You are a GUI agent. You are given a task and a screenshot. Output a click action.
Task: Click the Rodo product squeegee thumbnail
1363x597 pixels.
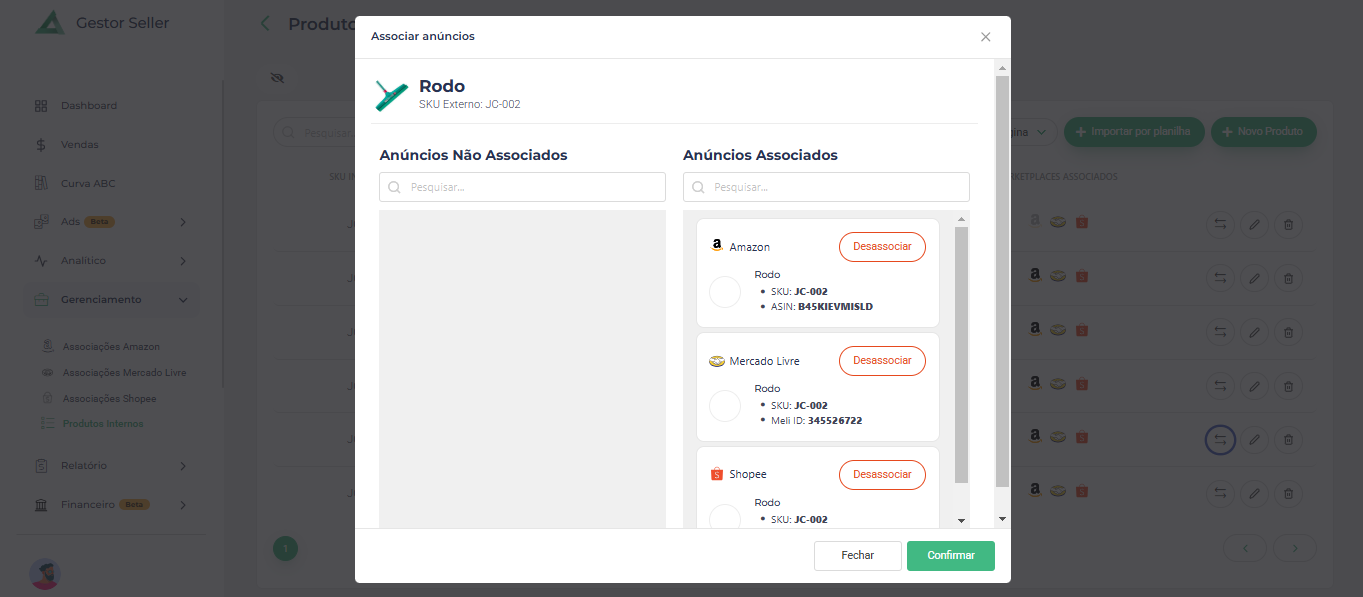click(x=391, y=95)
